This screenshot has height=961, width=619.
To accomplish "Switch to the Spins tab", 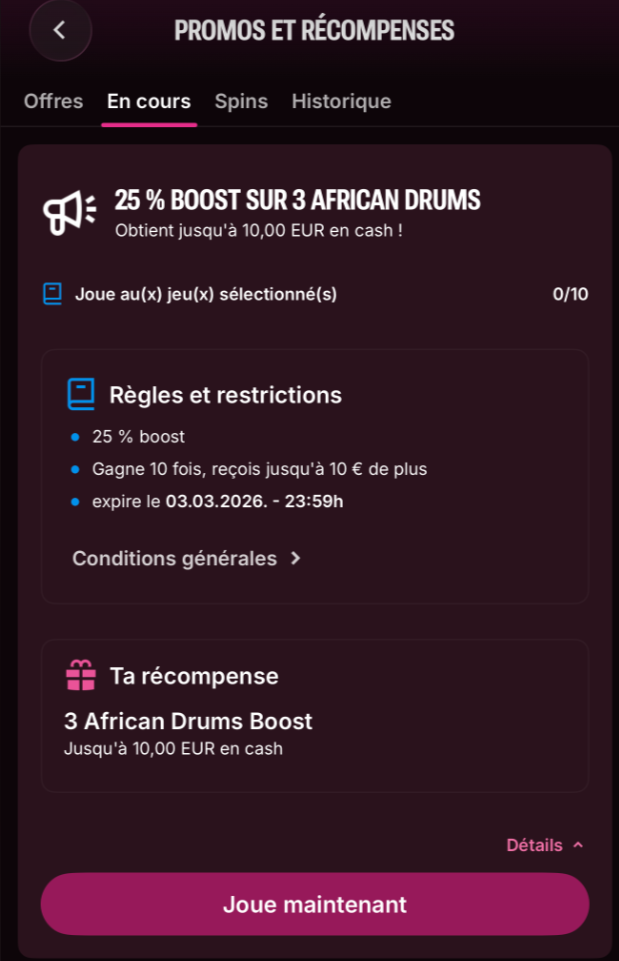I will 241,101.
